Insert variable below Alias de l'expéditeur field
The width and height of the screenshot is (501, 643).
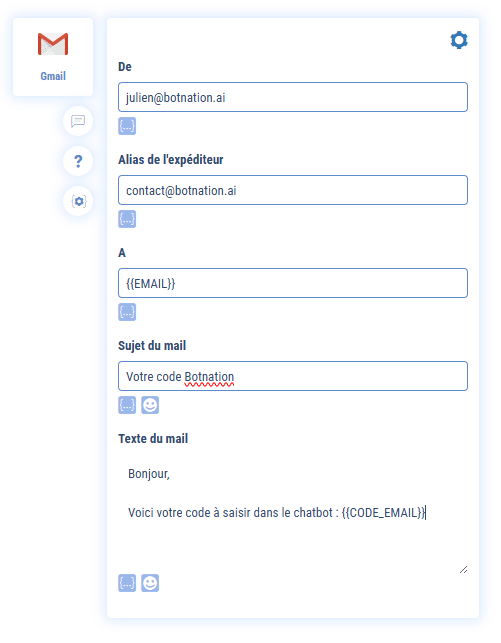point(127,219)
